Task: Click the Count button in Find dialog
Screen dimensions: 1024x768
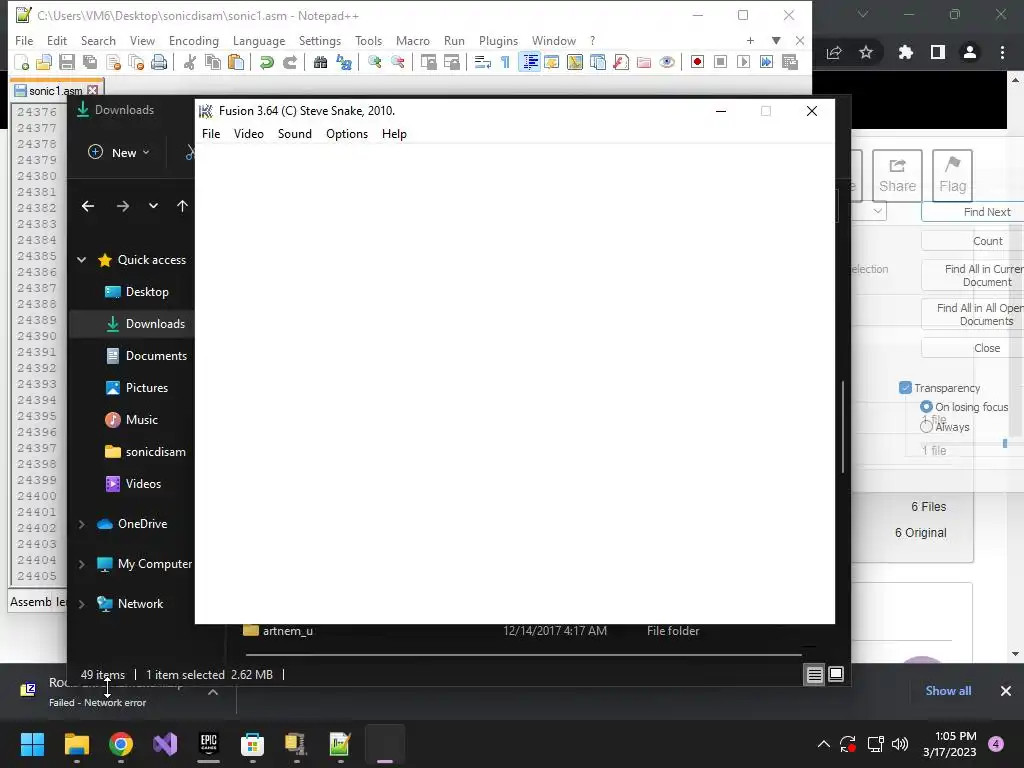Action: [x=972, y=241]
